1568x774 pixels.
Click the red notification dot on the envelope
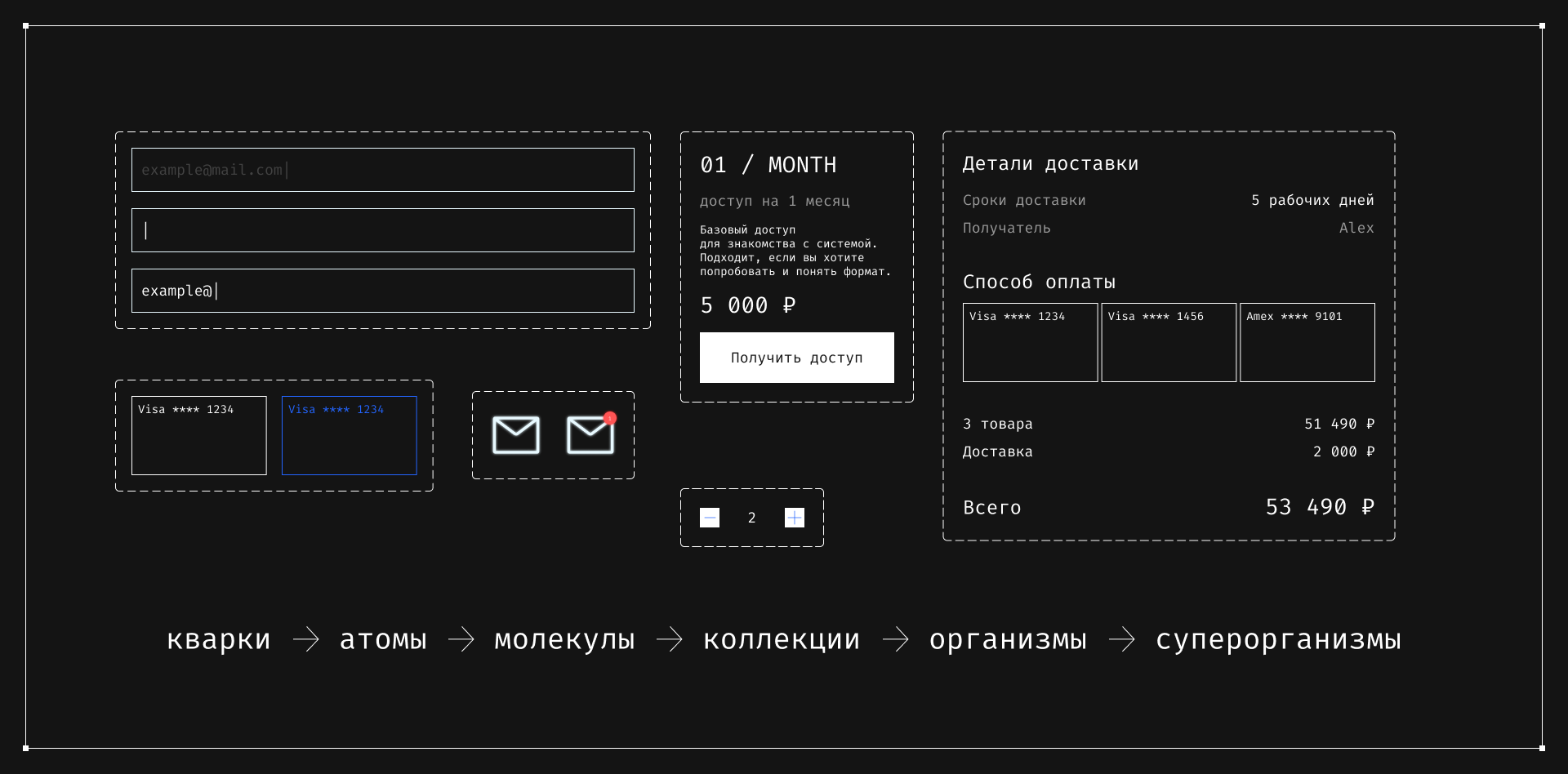click(x=608, y=417)
